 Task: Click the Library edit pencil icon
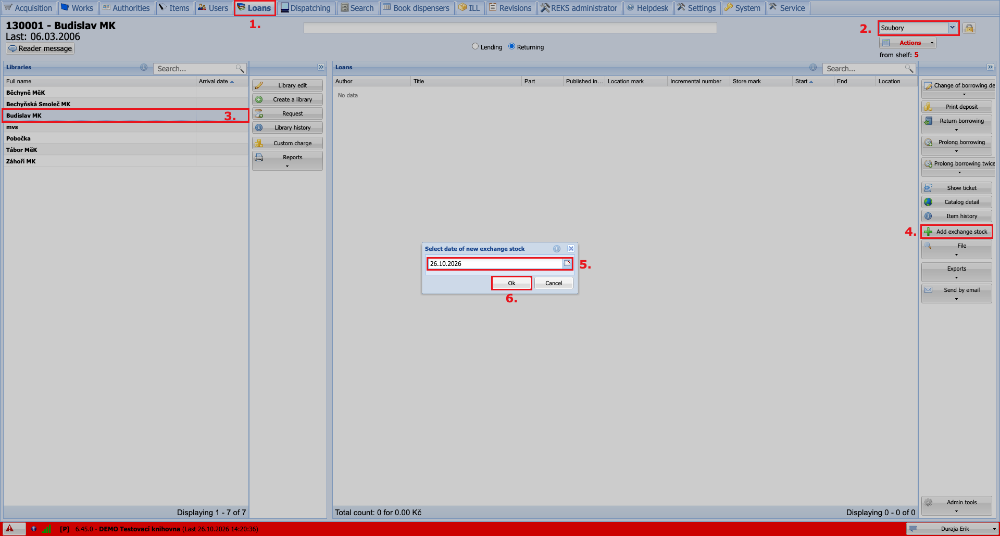[x=260, y=85]
